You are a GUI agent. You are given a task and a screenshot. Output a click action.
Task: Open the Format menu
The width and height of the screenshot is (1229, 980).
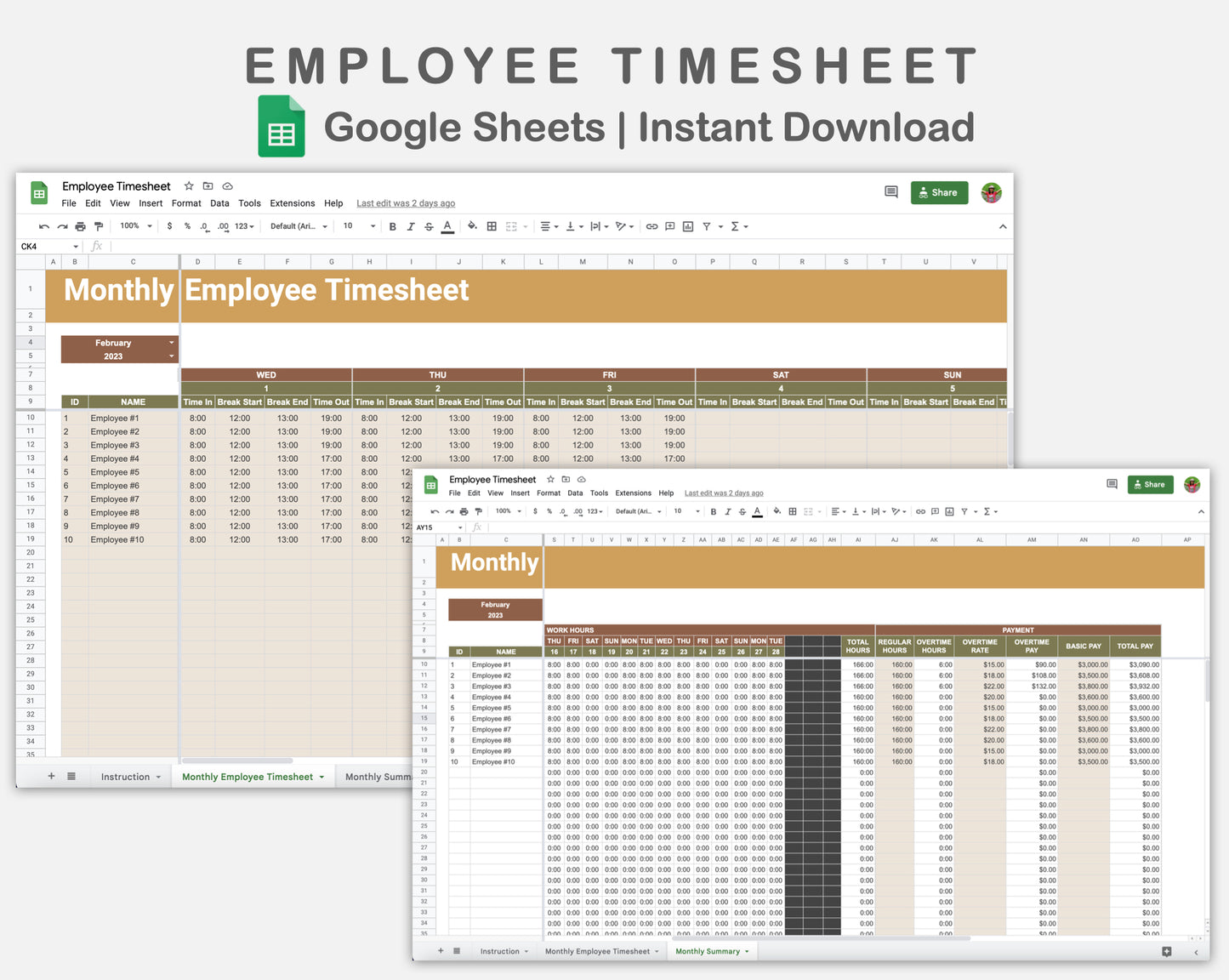coord(185,203)
